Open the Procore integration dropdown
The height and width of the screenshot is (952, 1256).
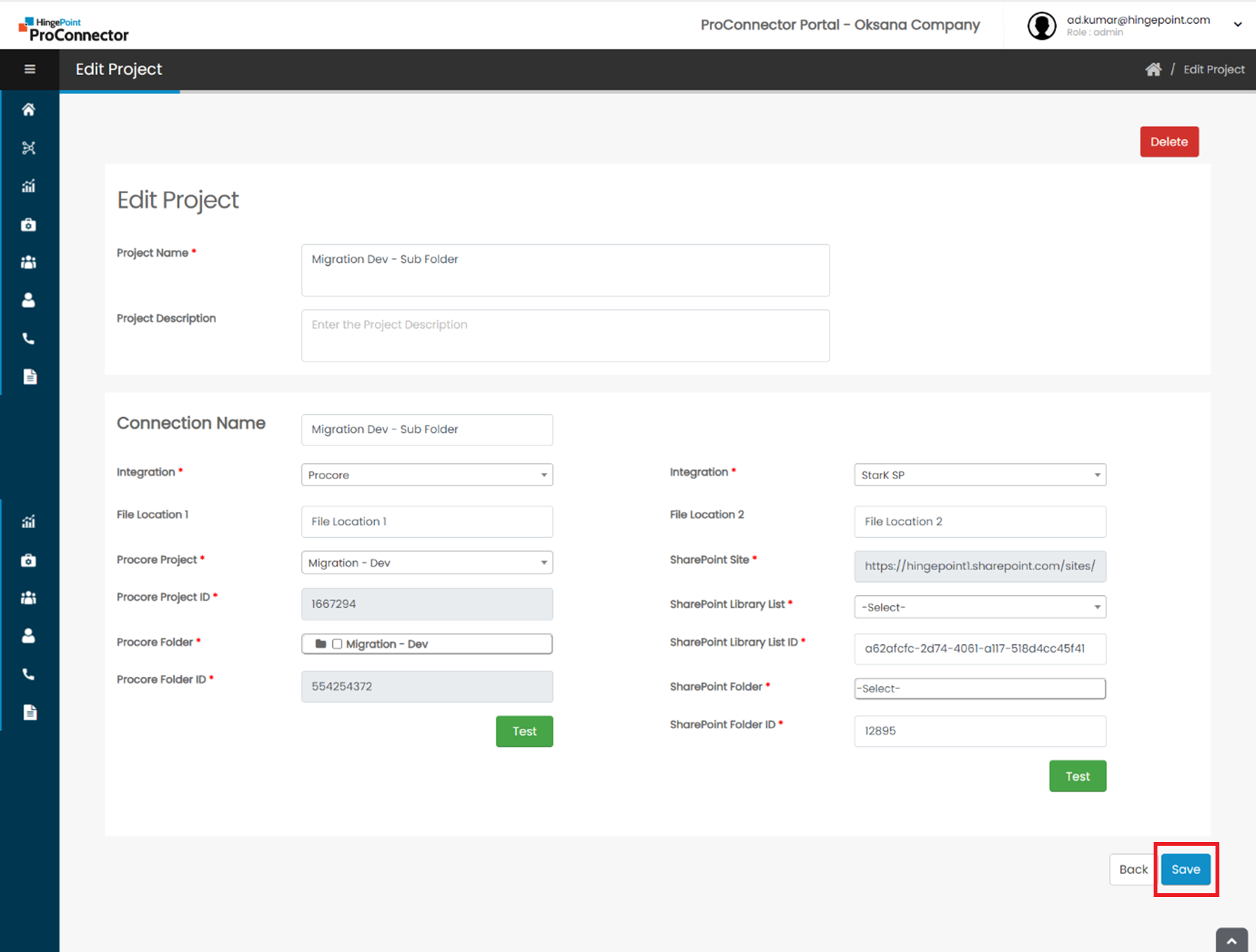tap(426, 474)
